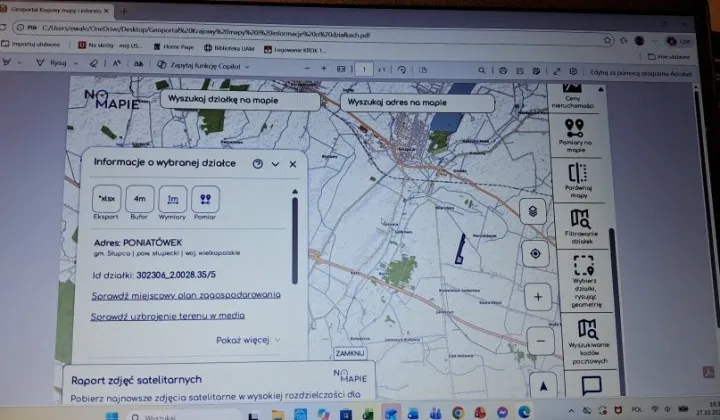This screenshot has height=420, width=720.
Task: Open the Windows Start menu
Action: (112, 416)
